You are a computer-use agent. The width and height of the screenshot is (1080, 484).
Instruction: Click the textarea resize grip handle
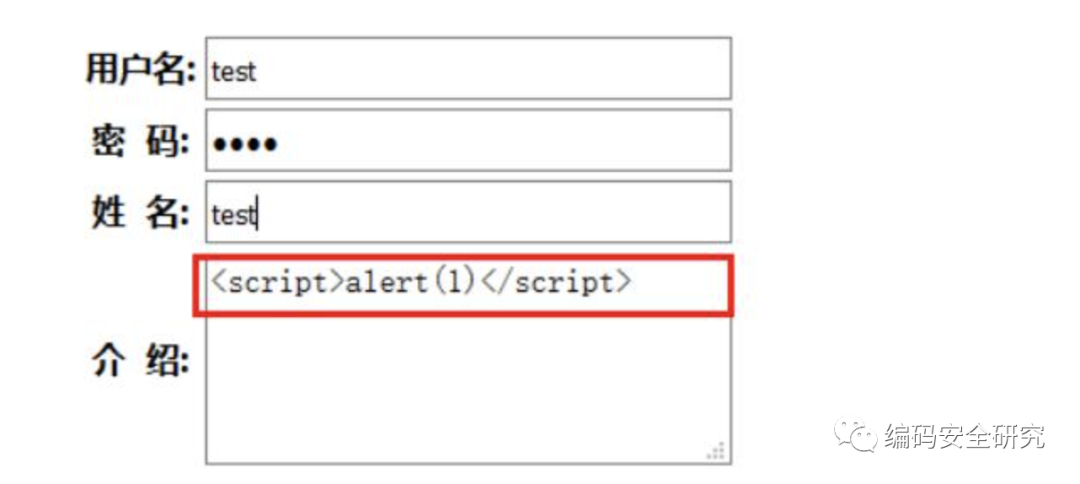coord(716,451)
